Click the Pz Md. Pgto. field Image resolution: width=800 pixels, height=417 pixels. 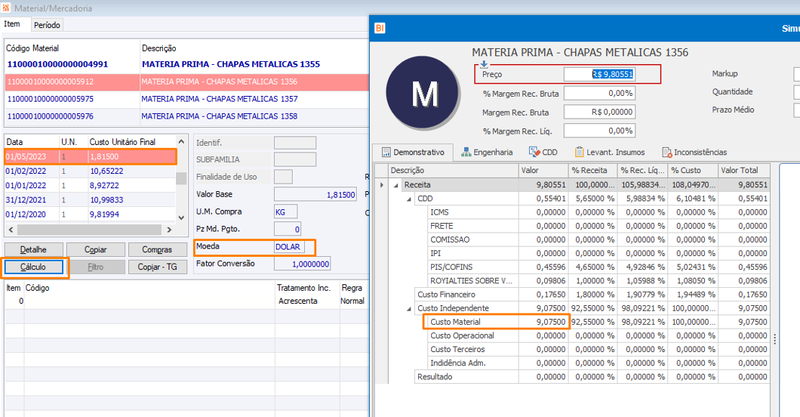(x=287, y=229)
